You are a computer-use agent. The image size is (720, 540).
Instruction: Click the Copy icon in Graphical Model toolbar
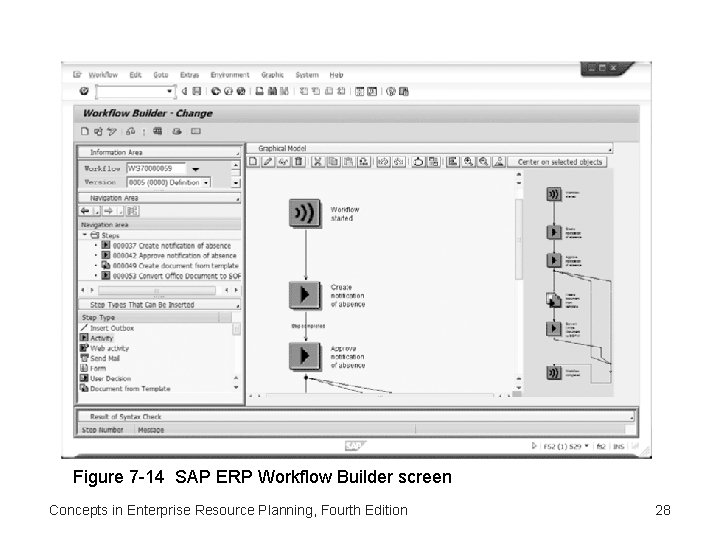[x=333, y=162]
